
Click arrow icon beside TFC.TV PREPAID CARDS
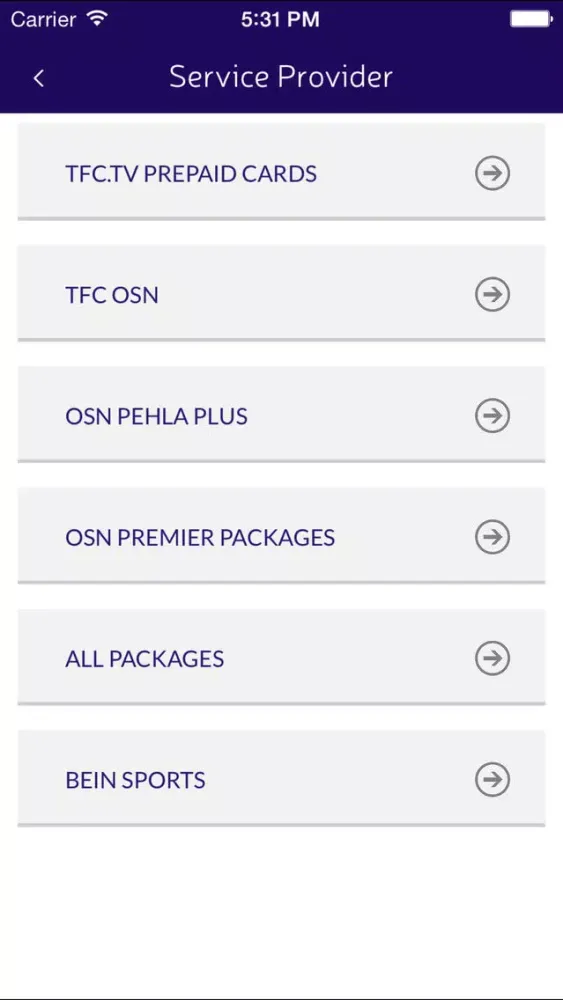click(492, 173)
